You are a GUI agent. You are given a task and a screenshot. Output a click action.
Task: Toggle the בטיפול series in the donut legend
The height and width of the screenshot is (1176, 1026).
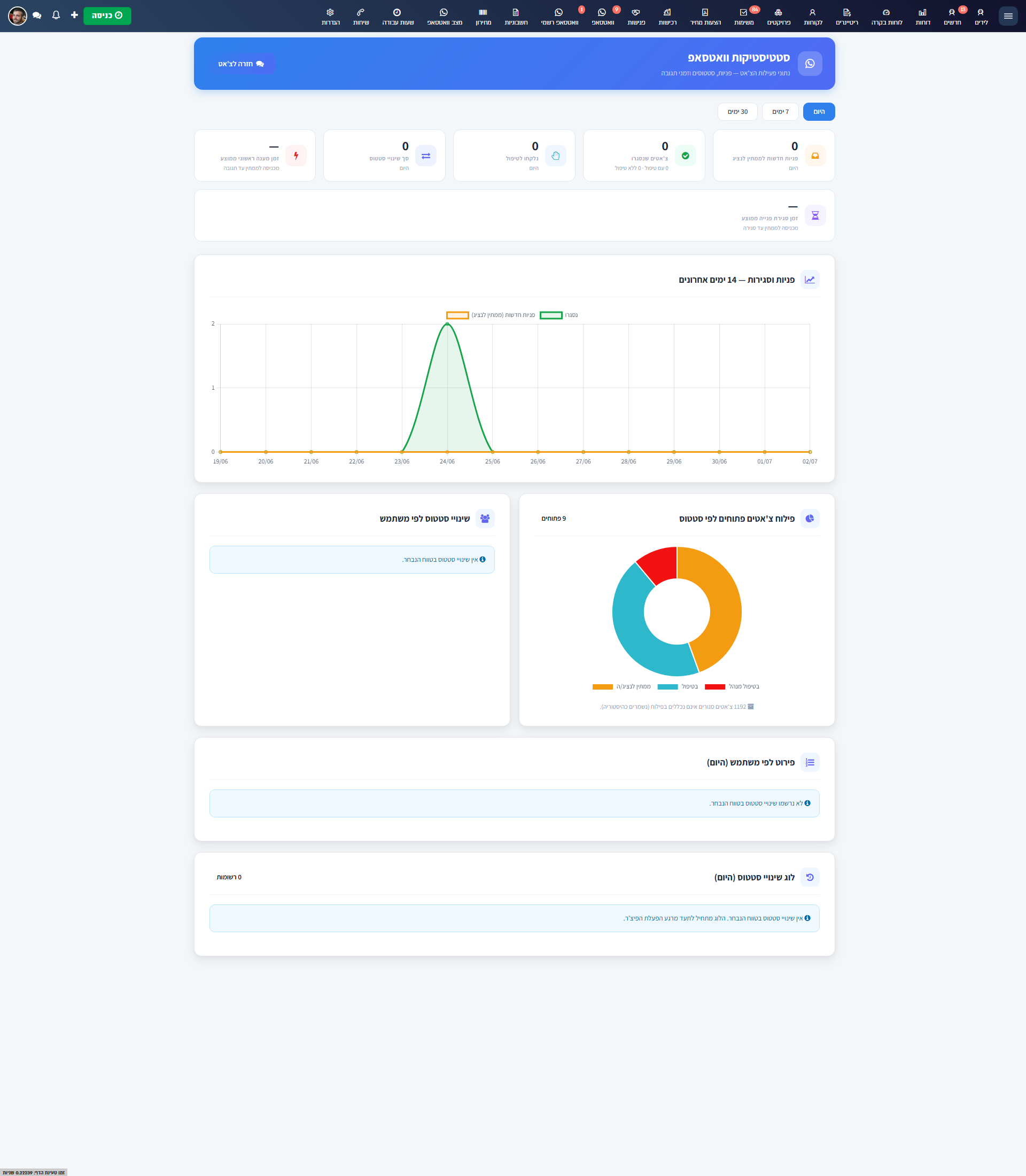[678, 686]
